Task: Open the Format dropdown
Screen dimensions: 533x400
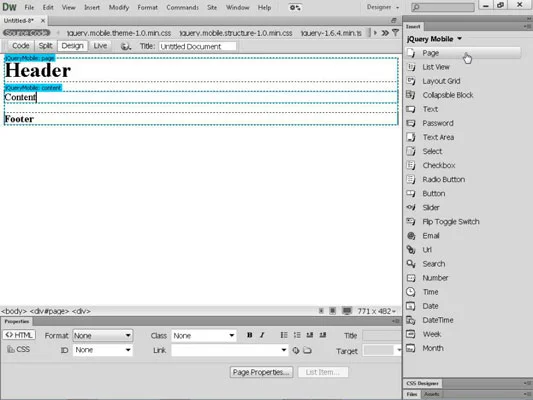Action: 102,336
